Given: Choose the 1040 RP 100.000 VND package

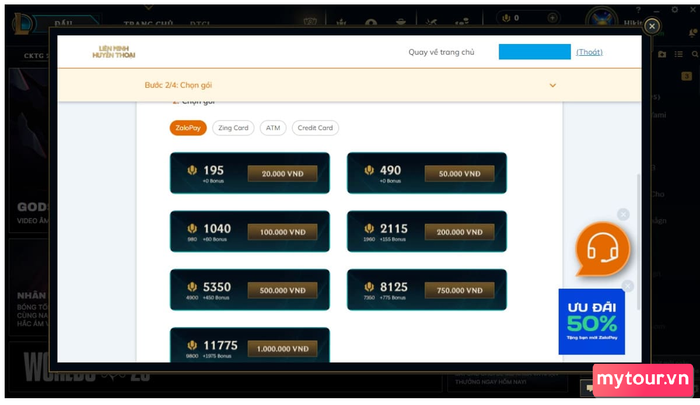Looking at the screenshot, I should coord(250,231).
